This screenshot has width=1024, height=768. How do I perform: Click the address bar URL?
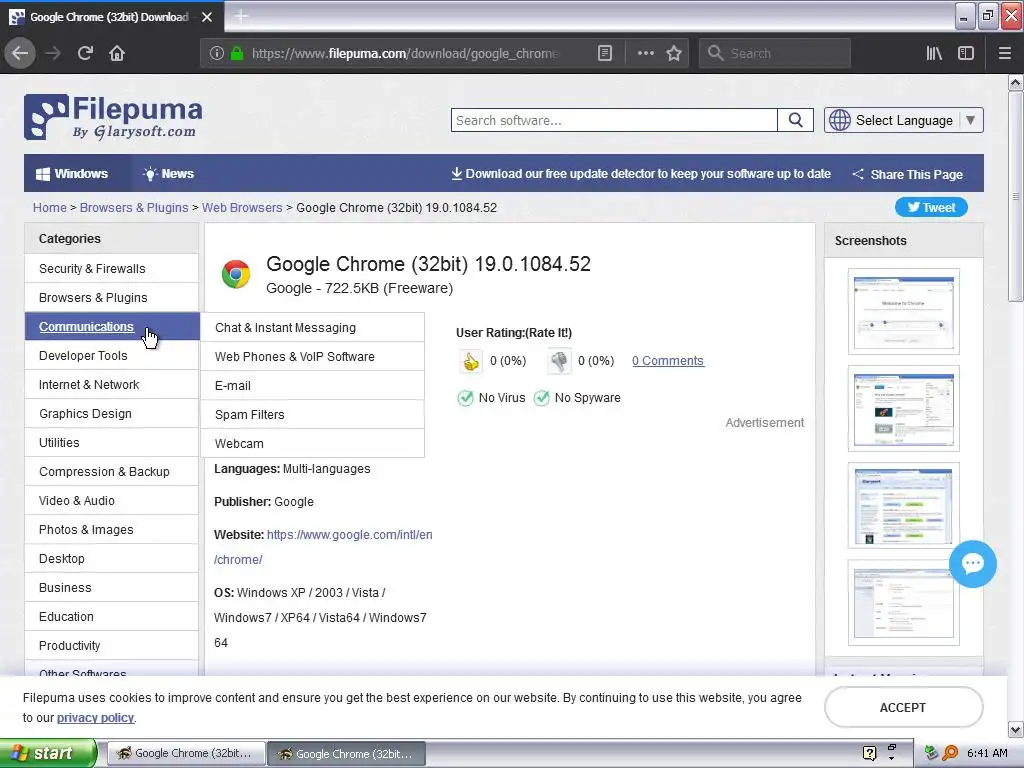405,53
